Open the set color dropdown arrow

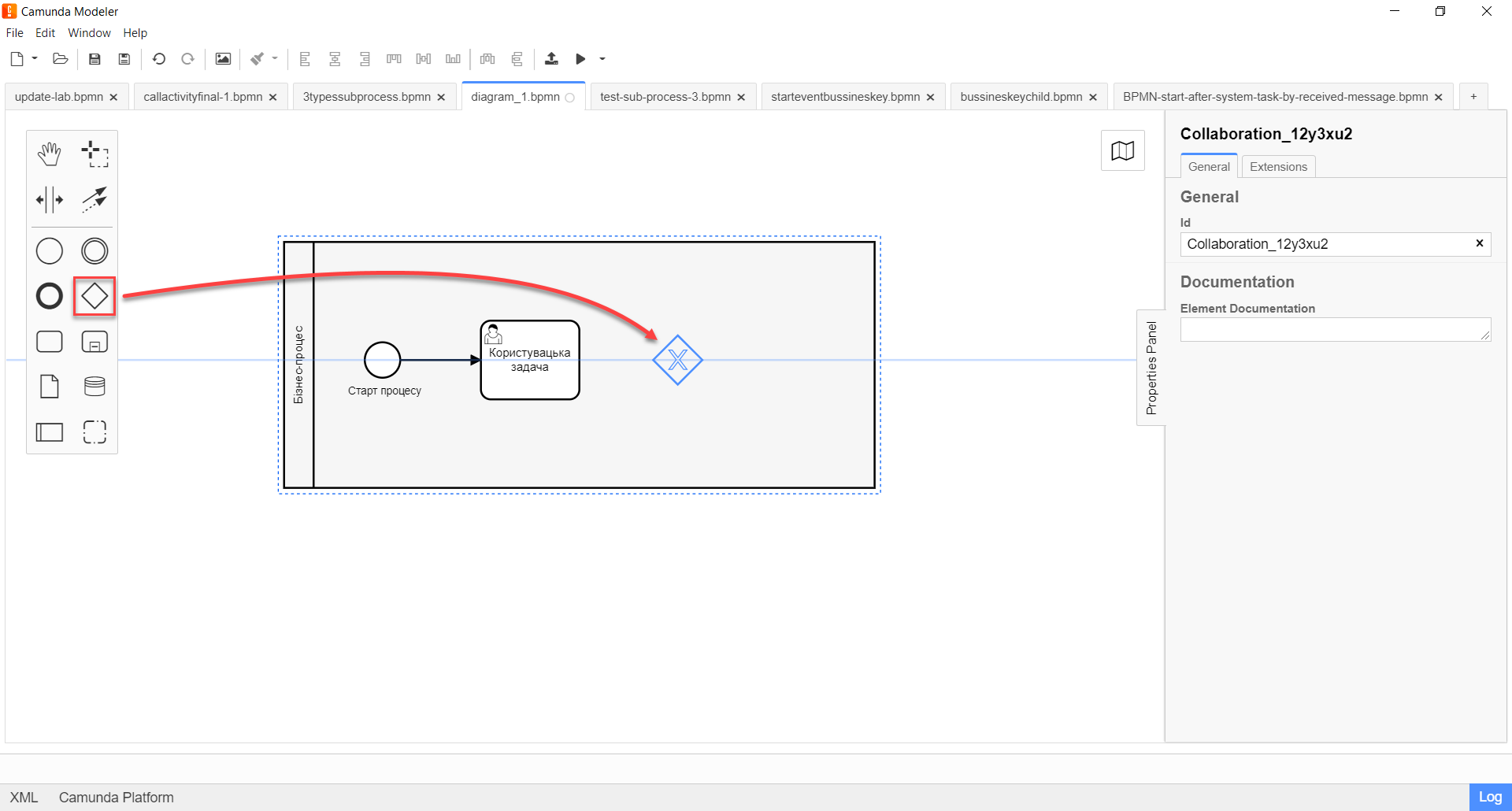coord(275,59)
